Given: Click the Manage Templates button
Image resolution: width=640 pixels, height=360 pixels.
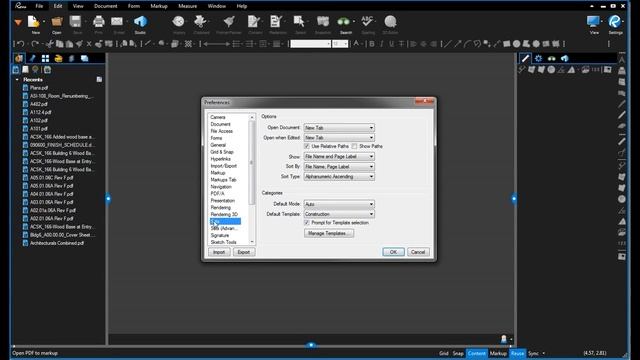Looking at the screenshot, I should tap(329, 233).
